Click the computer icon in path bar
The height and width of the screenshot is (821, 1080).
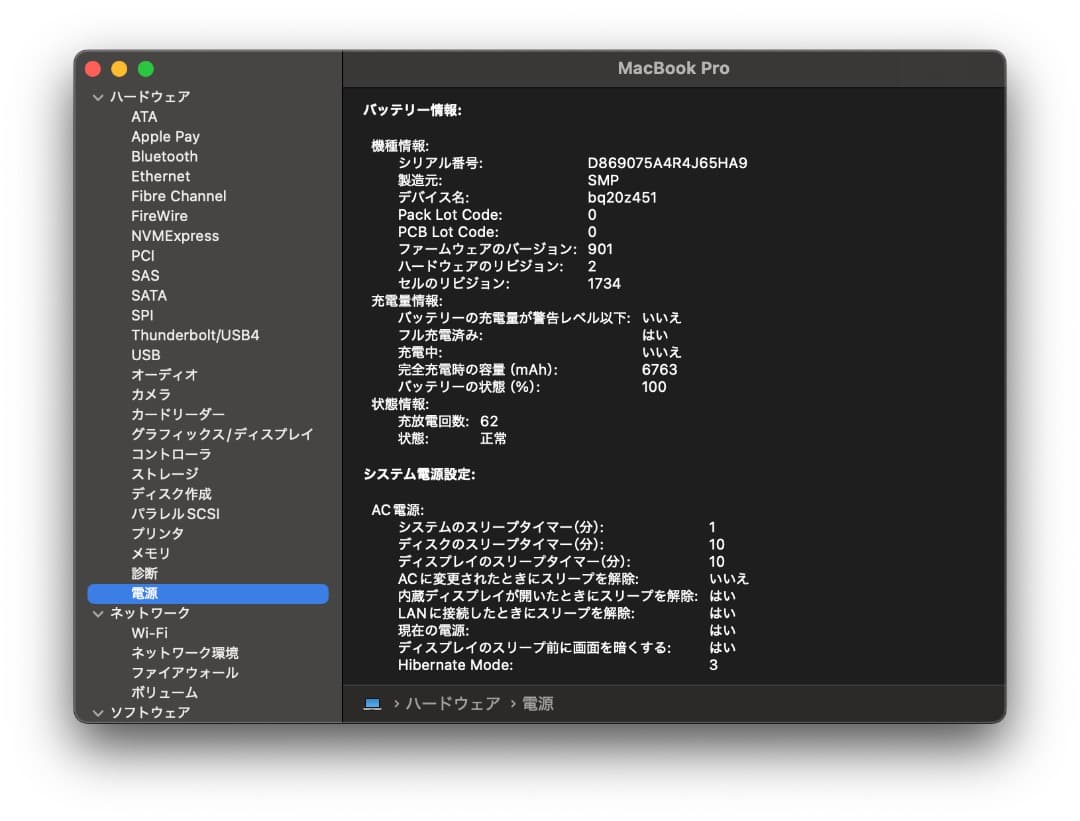click(x=373, y=704)
